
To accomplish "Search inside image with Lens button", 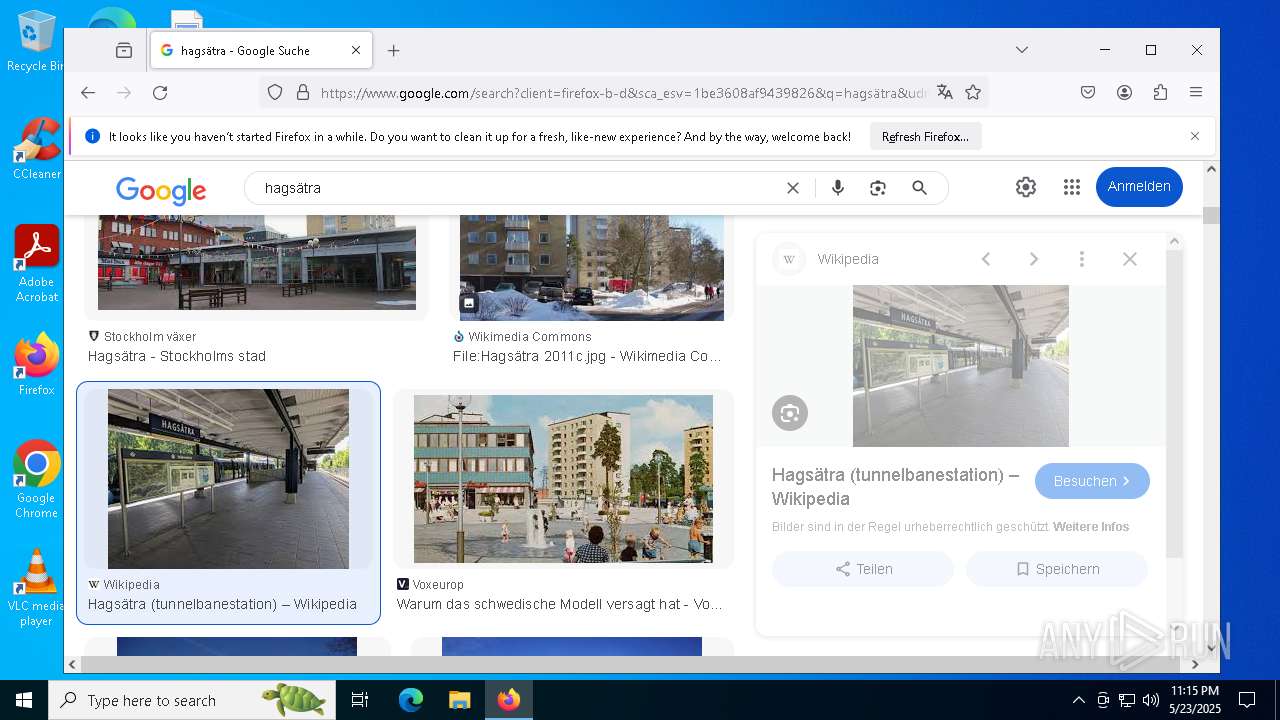I will coord(790,413).
